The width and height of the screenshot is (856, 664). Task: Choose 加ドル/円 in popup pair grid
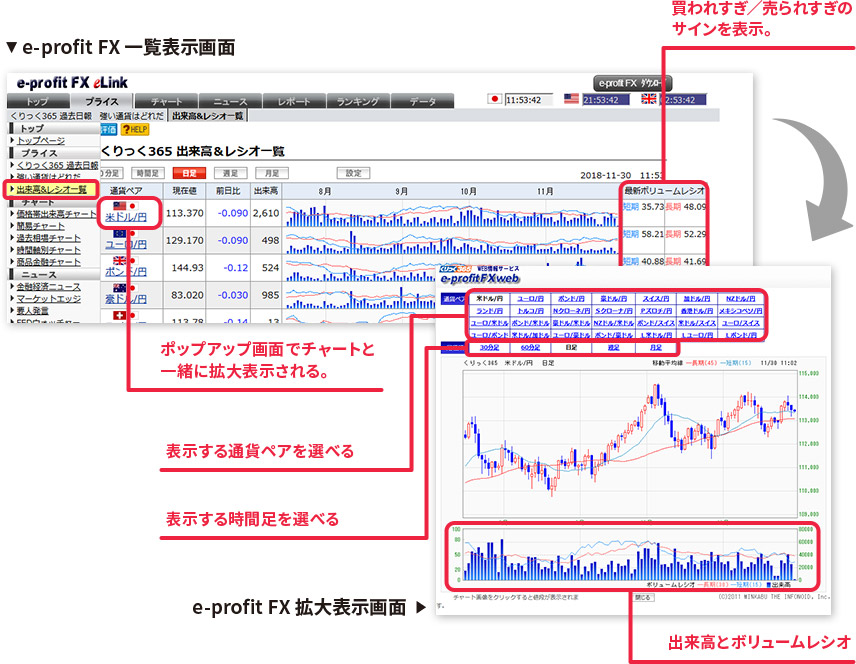click(697, 299)
